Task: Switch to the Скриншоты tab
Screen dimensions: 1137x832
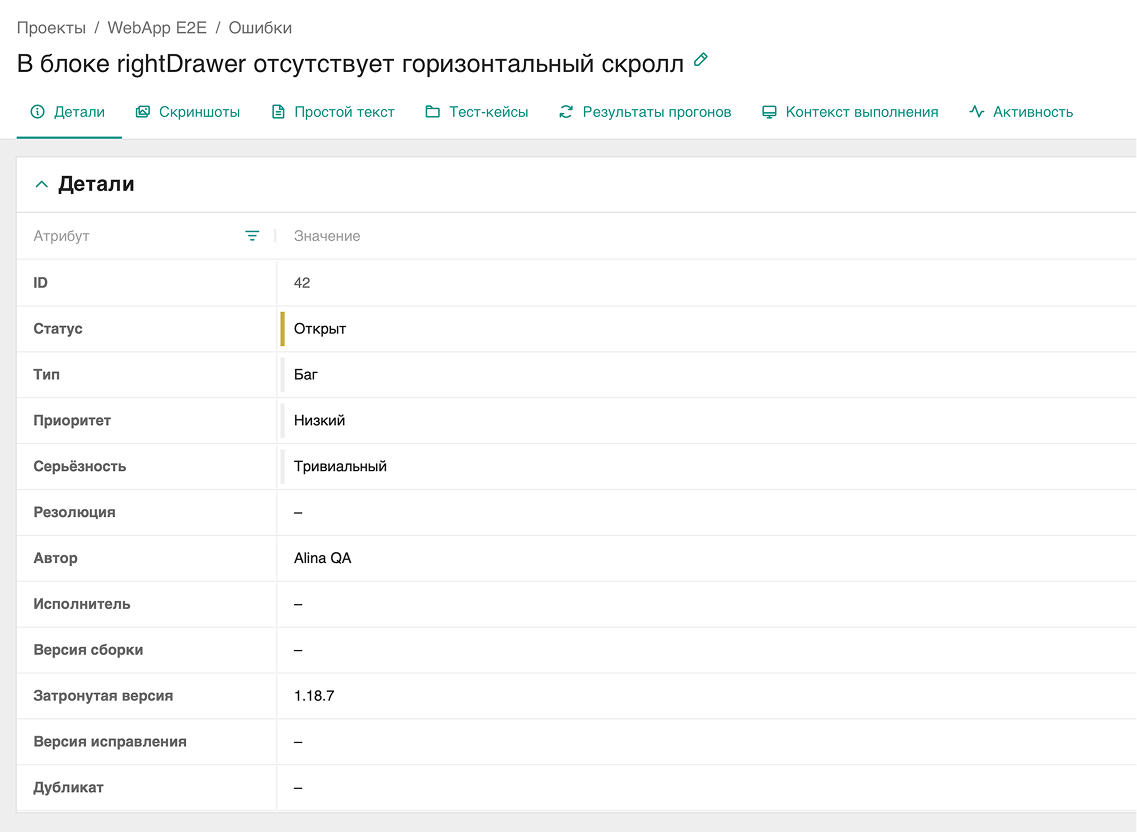Action: (x=188, y=112)
